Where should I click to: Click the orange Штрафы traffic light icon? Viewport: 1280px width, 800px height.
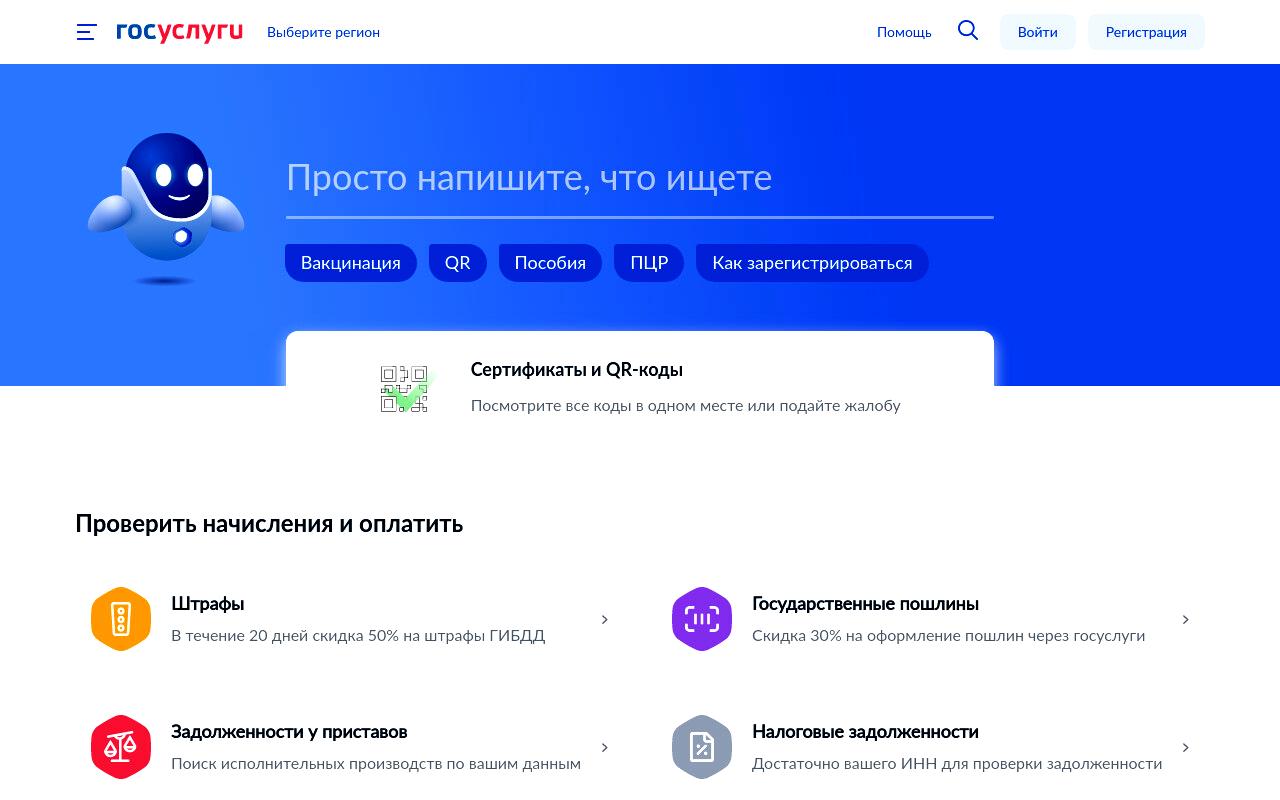pyautogui.click(x=121, y=619)
